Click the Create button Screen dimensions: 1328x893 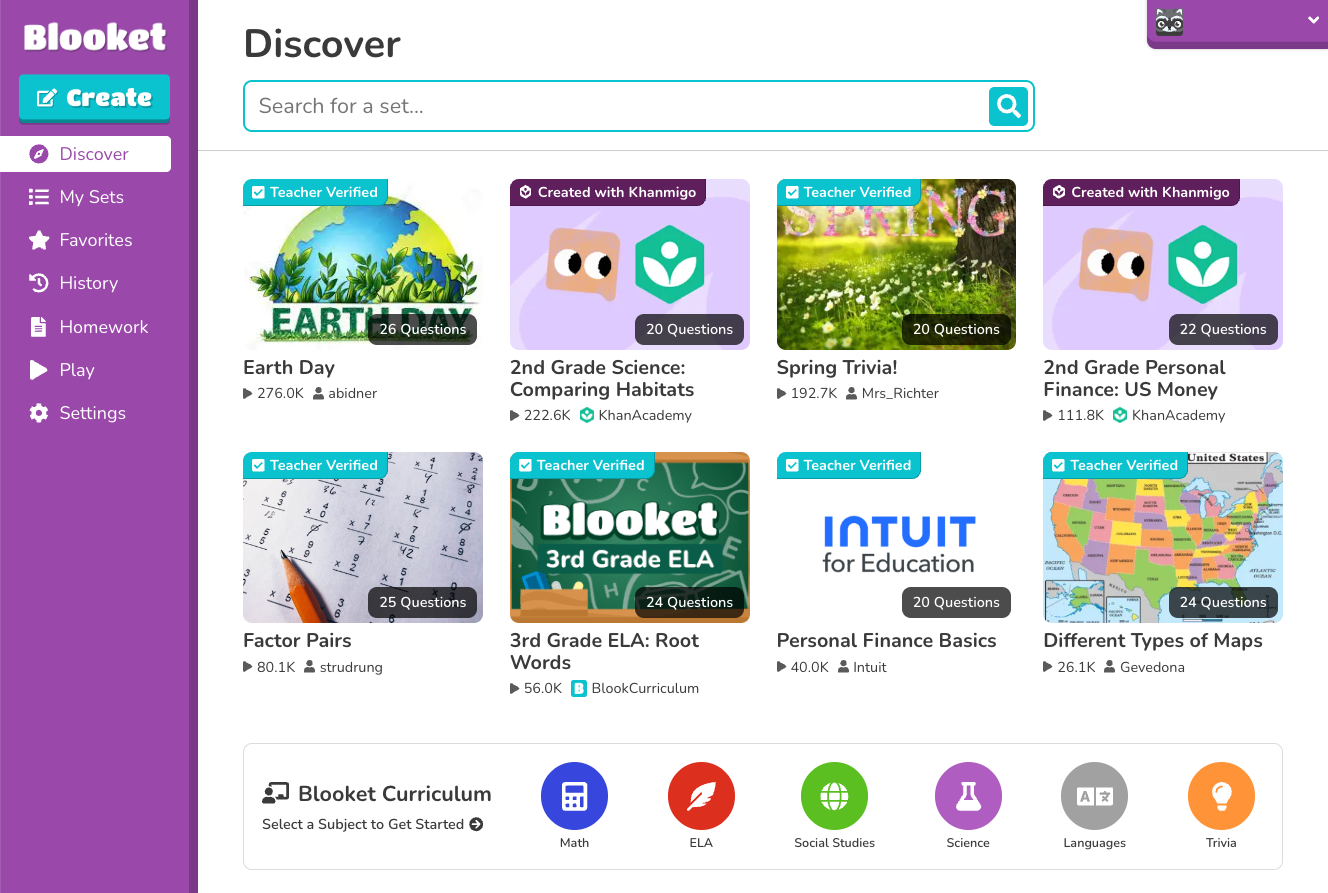94,98
